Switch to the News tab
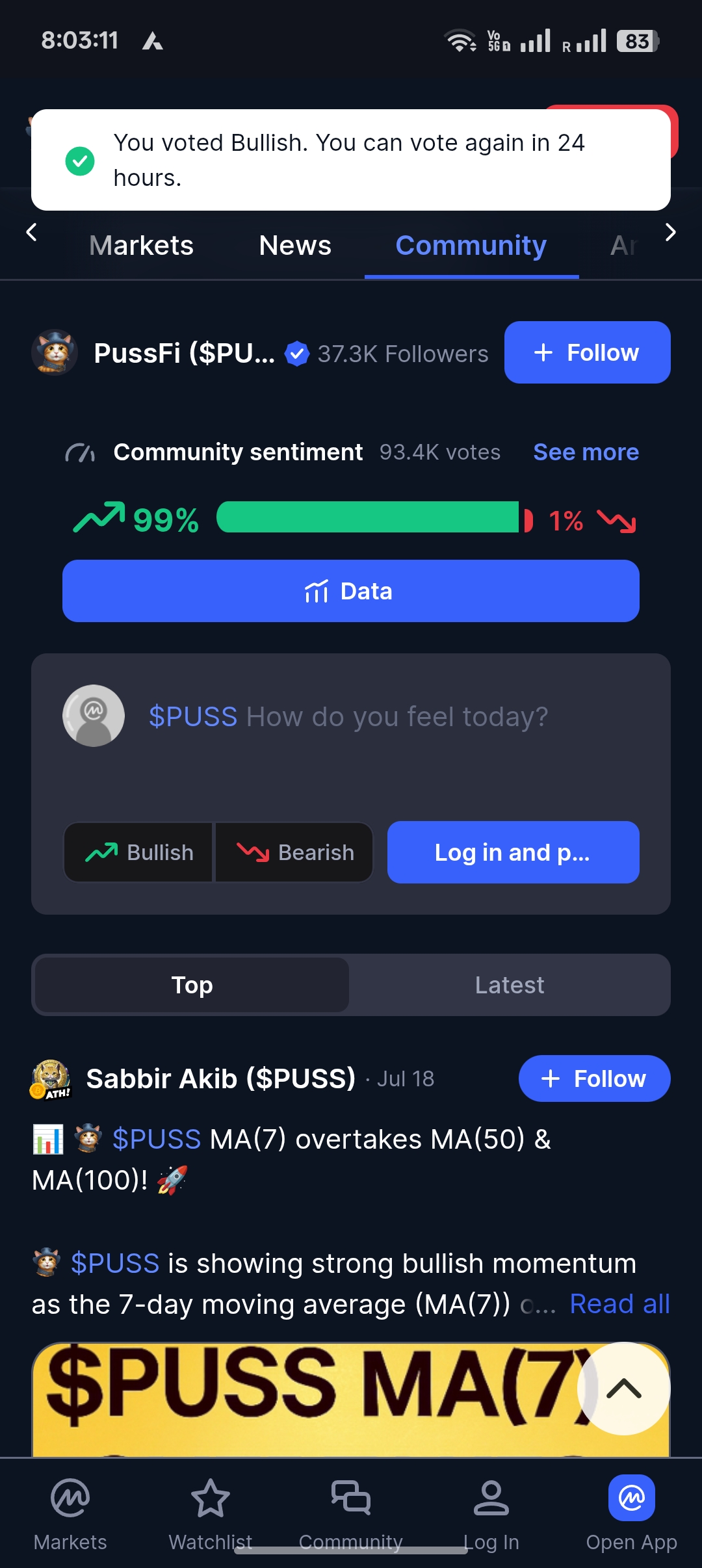This screenshot has height=1568, width=702. [x=295, y=246]
